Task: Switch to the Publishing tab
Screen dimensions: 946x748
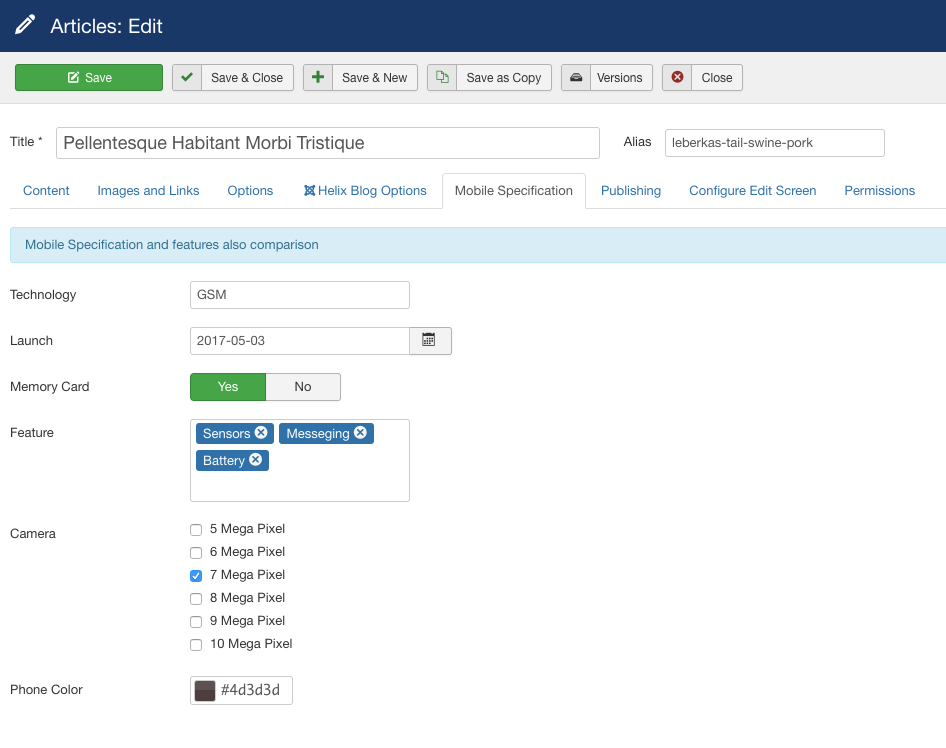Action: coord(631,190)
